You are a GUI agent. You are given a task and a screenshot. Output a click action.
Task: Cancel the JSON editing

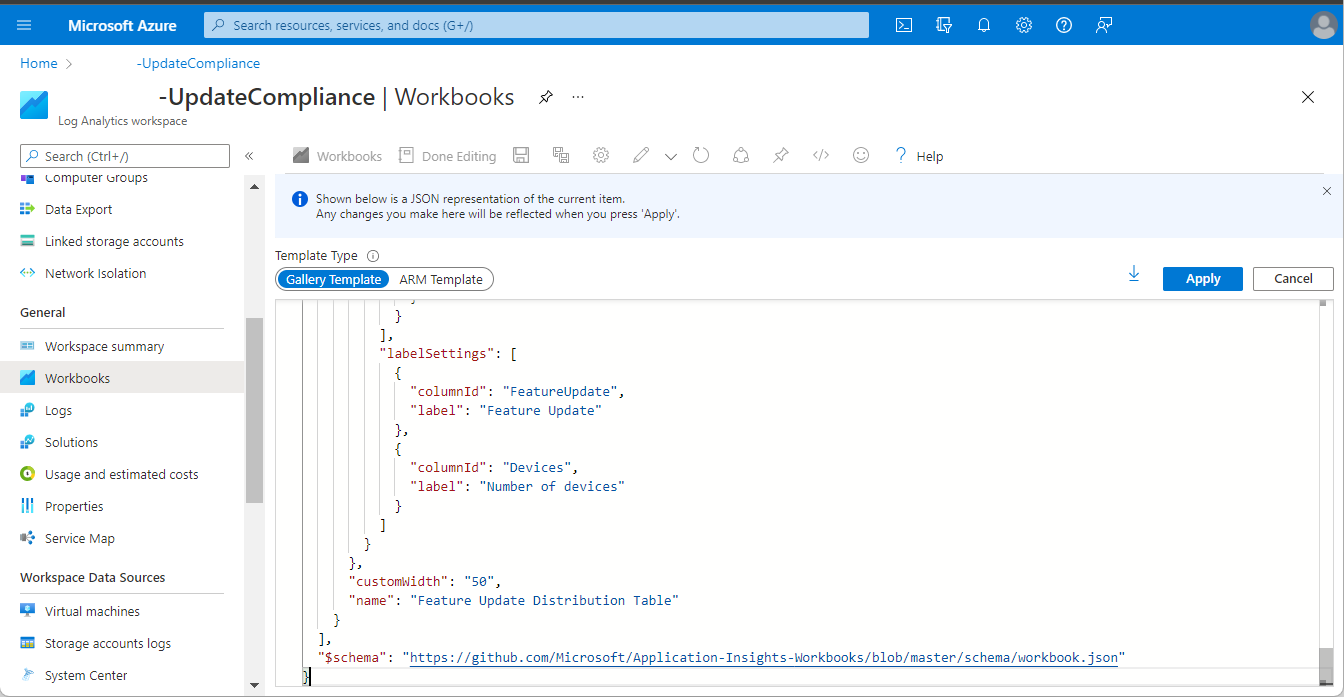point(1293,279)
